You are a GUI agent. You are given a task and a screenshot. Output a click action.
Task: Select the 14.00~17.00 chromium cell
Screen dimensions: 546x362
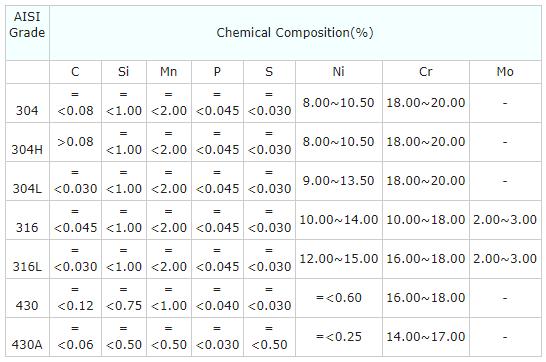pyautogui.click(x=426, y=337)
